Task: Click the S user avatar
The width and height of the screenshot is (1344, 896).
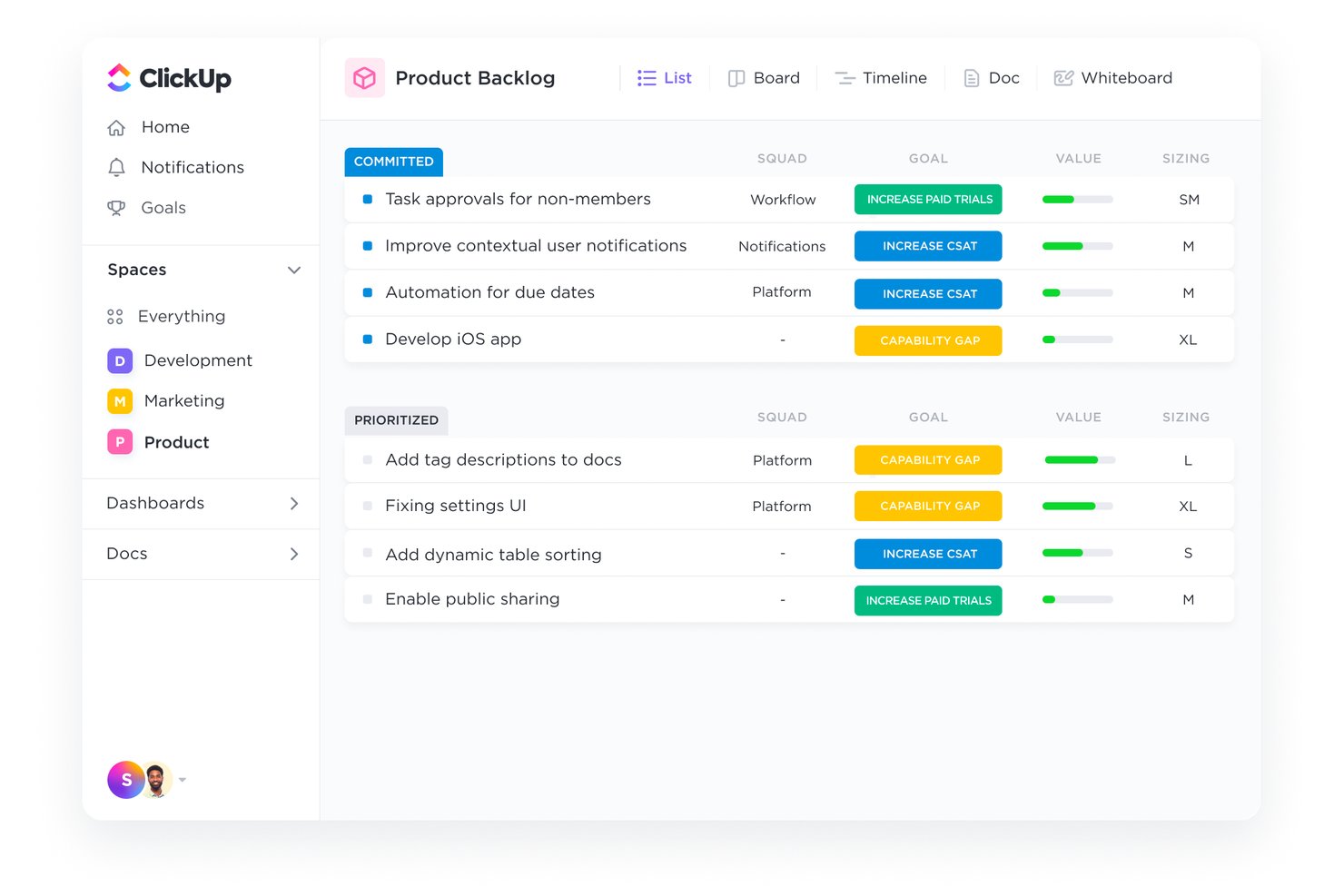Action: pos(126,780)
